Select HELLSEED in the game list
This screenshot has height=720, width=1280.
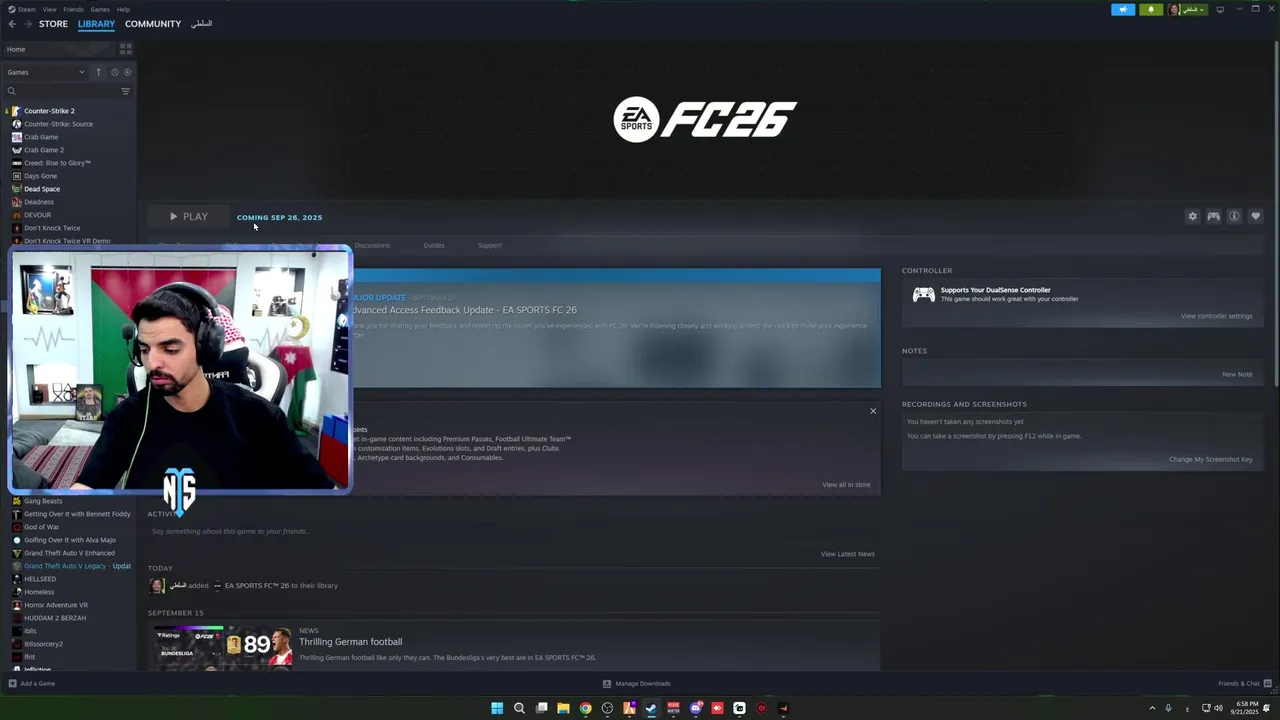click(x=40, y=579)
